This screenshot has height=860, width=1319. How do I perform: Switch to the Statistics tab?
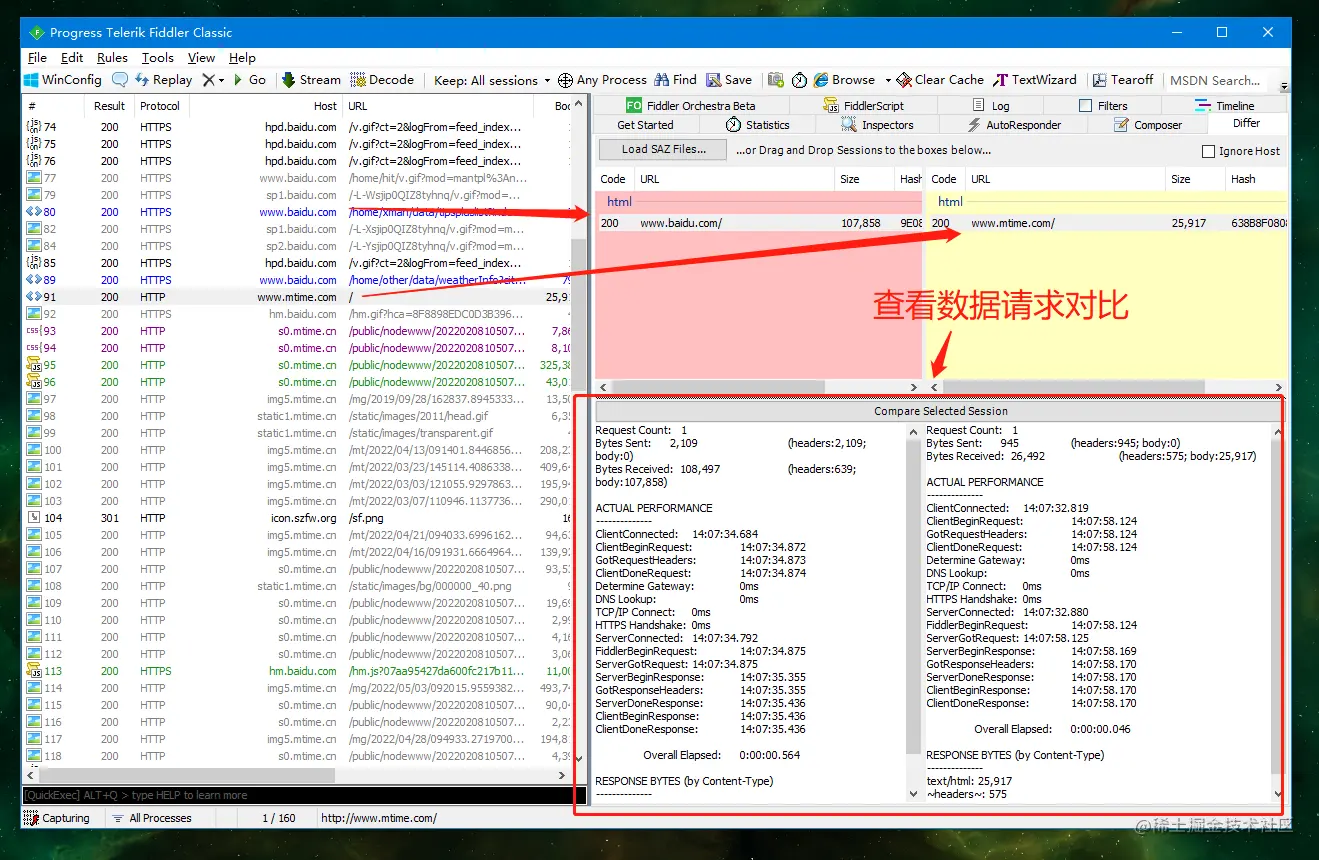(x=757, y=125)
